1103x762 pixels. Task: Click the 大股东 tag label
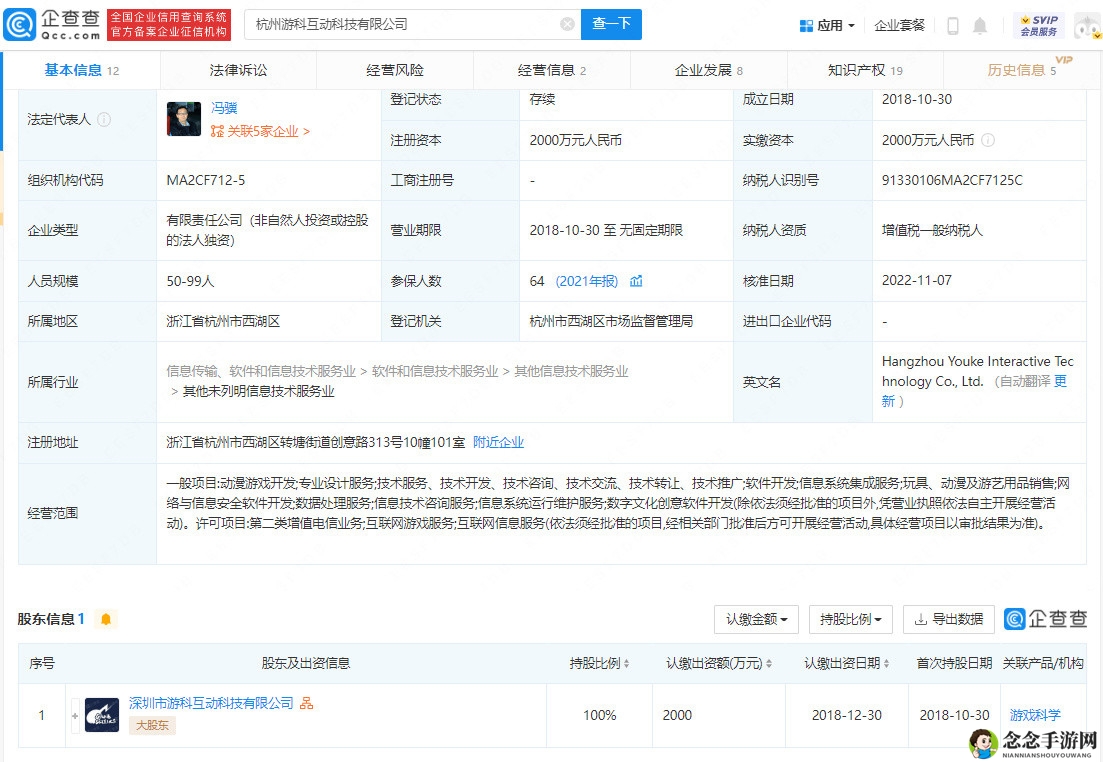pos(152,725)
